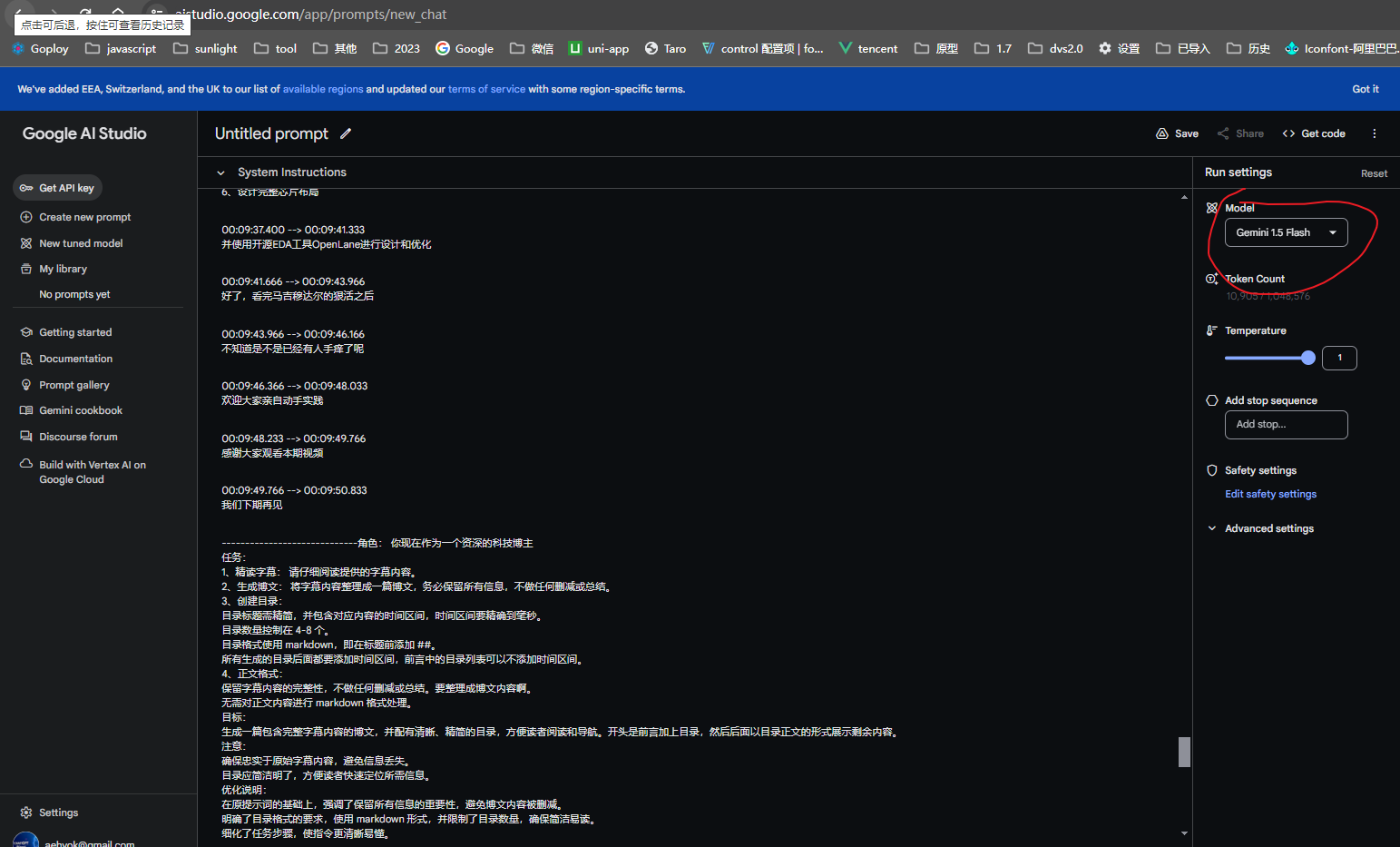
Task: Open My library
Action: (54, 269)
